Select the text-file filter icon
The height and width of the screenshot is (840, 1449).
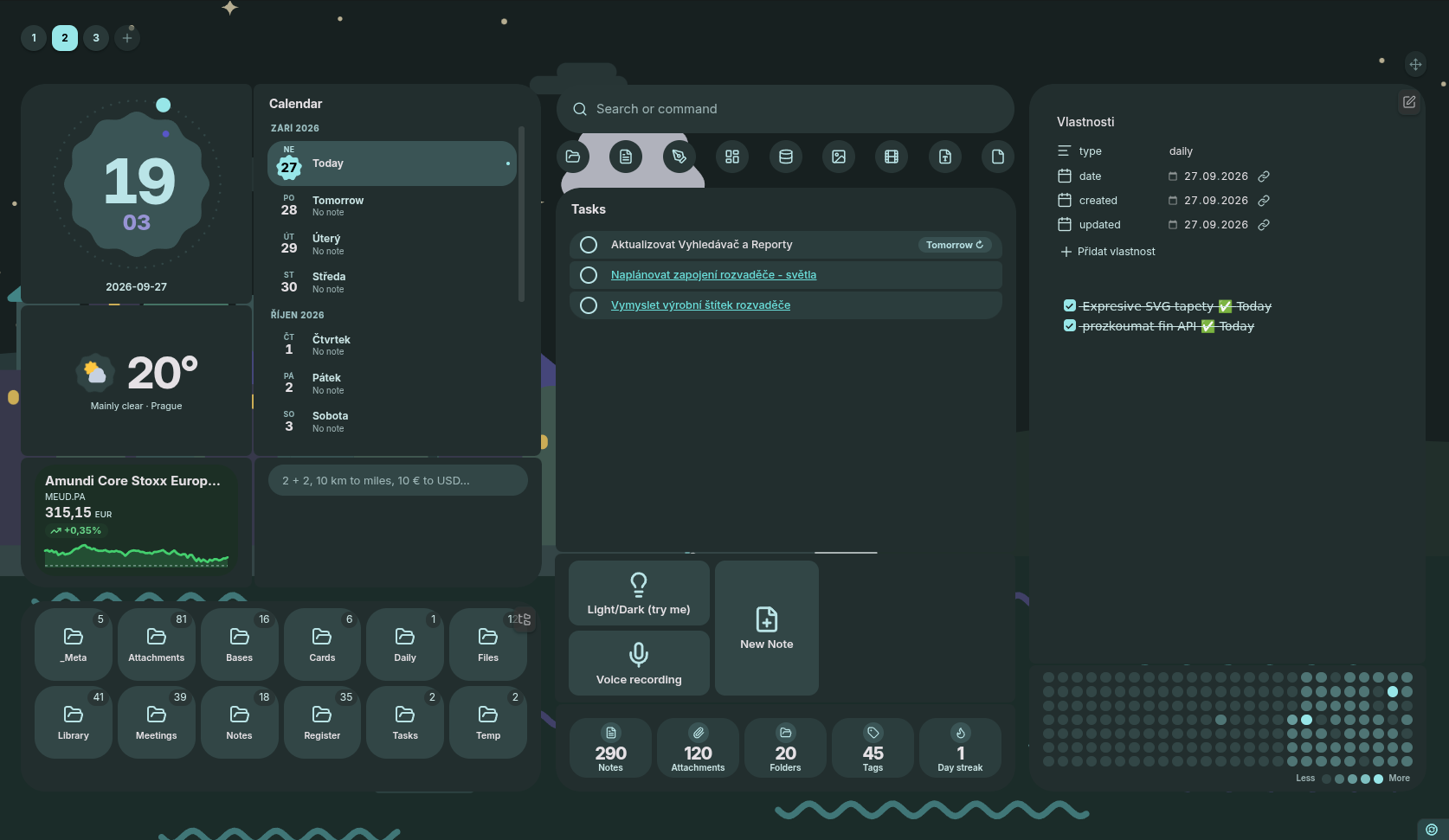coord(945,157)
